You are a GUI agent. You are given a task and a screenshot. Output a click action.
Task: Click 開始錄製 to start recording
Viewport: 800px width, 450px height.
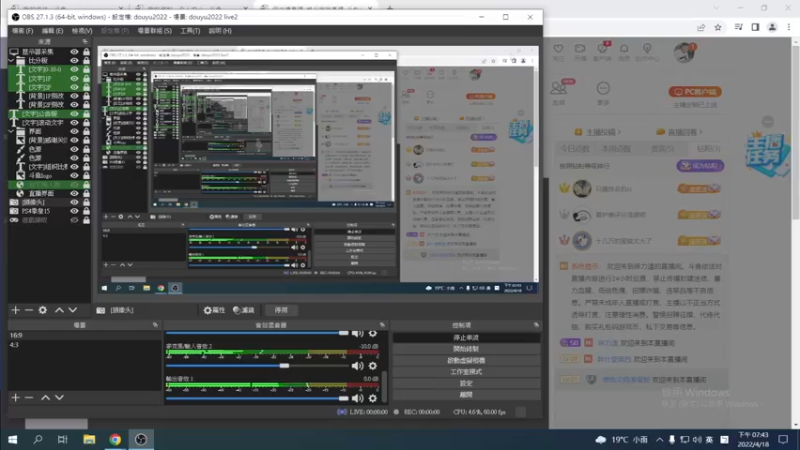(466, 349)
